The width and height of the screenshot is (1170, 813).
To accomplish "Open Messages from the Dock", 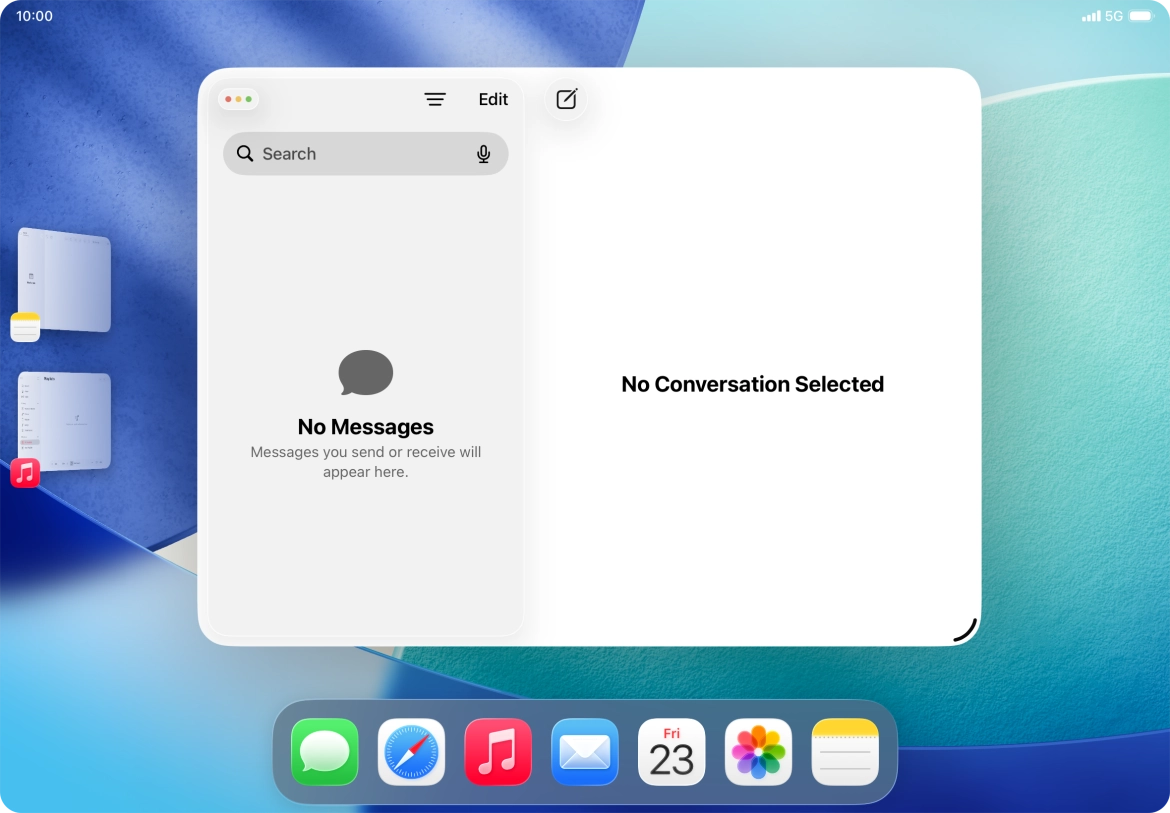I will click(x=324, y=752).
